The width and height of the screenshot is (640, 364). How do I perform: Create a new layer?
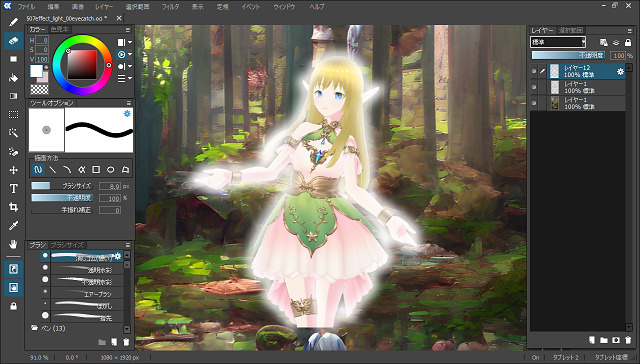pos(592,340)
